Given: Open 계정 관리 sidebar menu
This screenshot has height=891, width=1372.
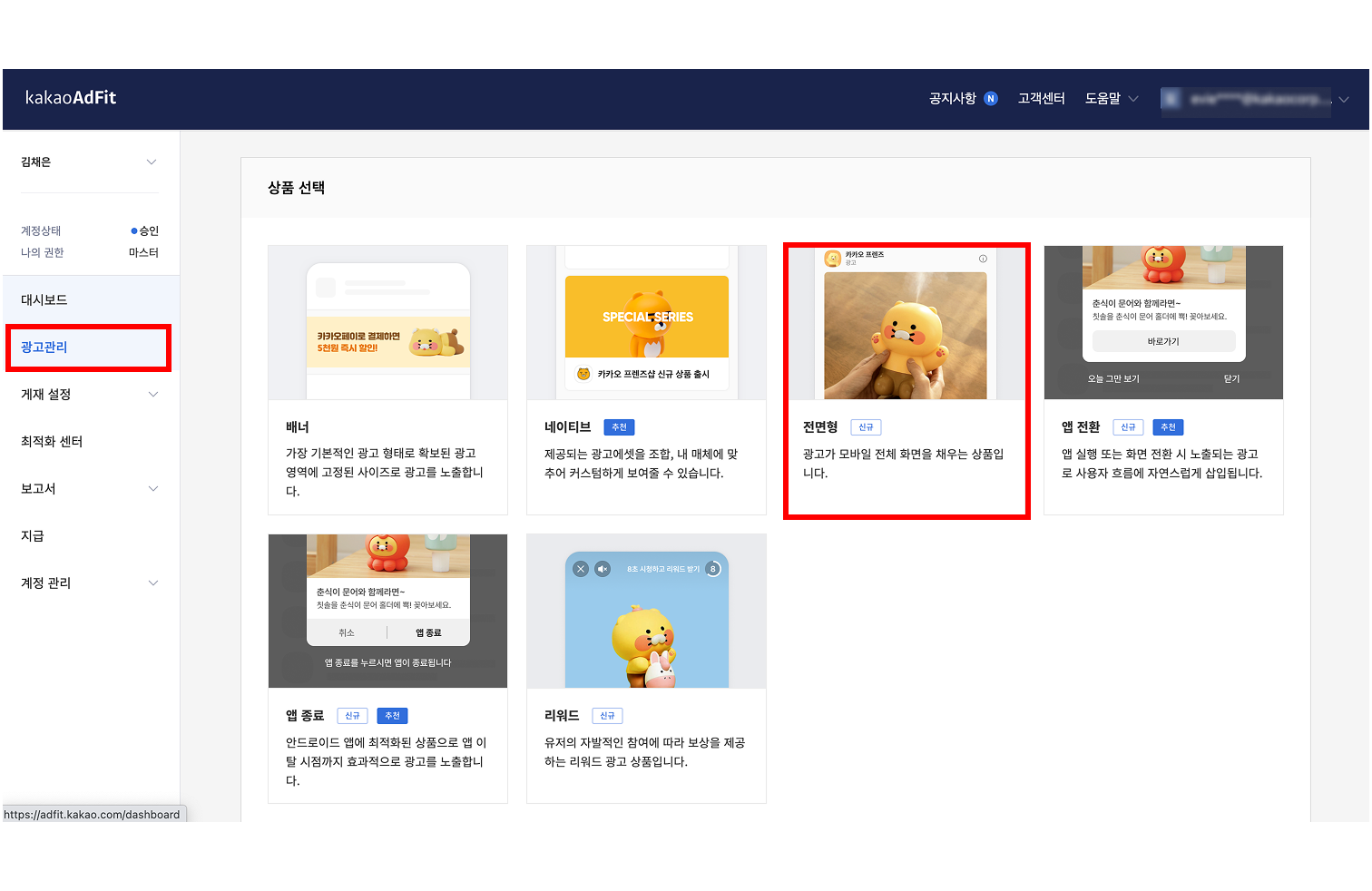Looking at the screenshot, I should point(90,583).
